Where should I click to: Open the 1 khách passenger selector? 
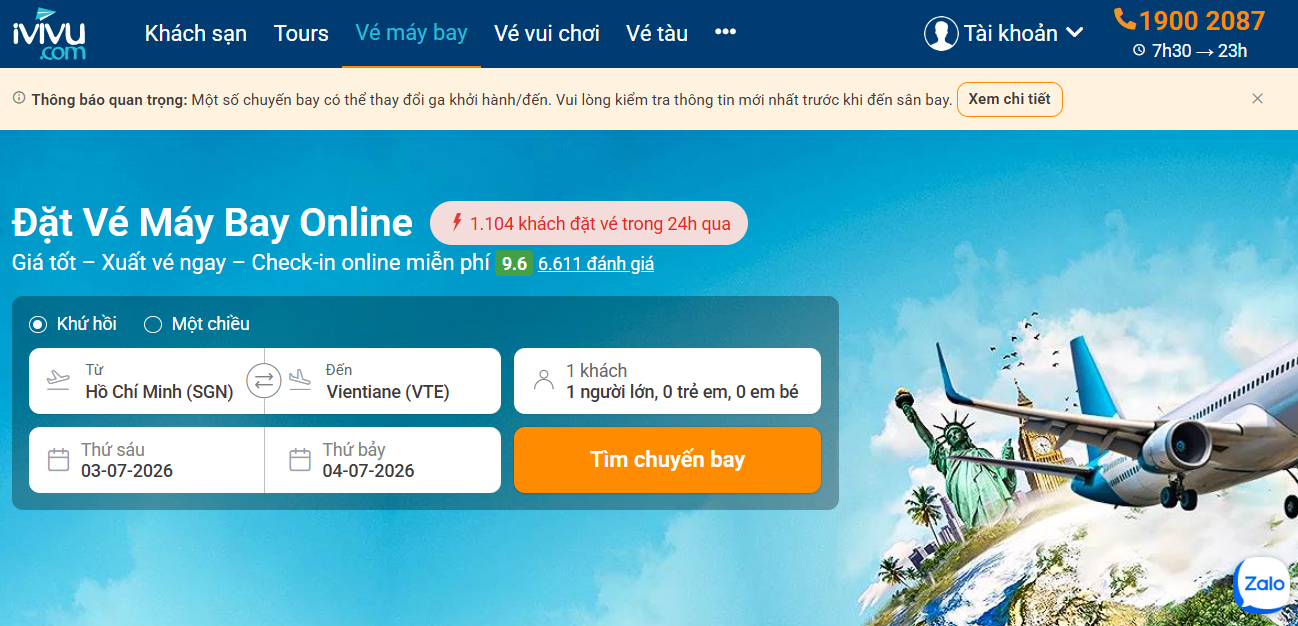click(x=667, y=381)
